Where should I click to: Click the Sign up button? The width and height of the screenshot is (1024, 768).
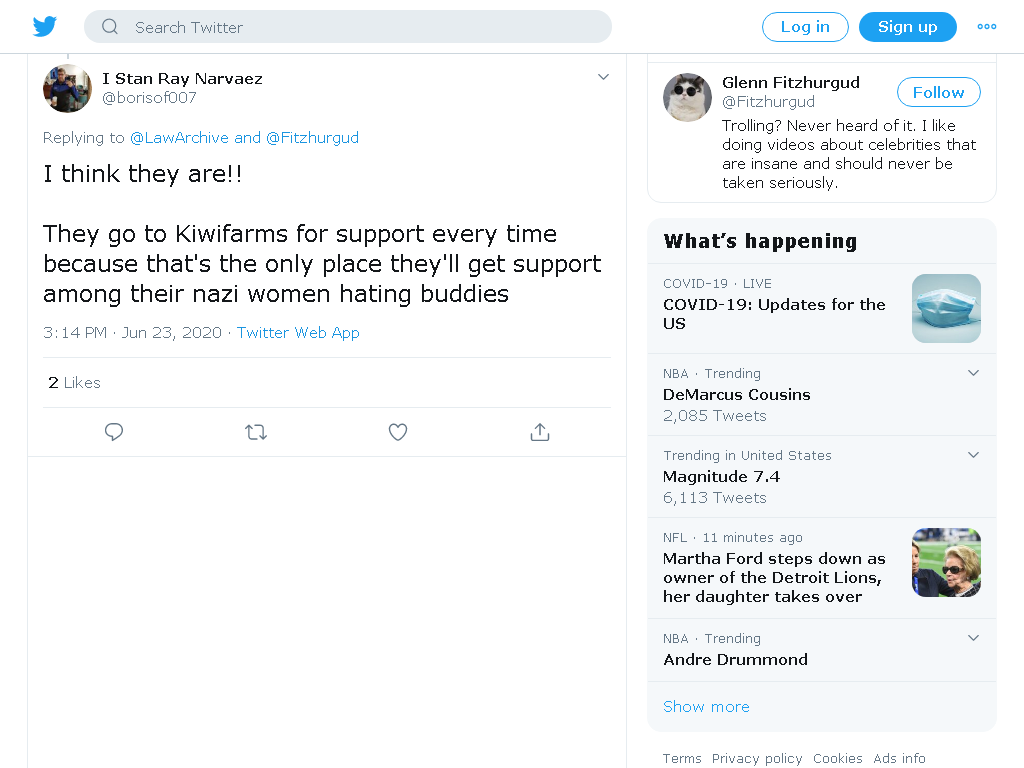click(x=908, y=27)
